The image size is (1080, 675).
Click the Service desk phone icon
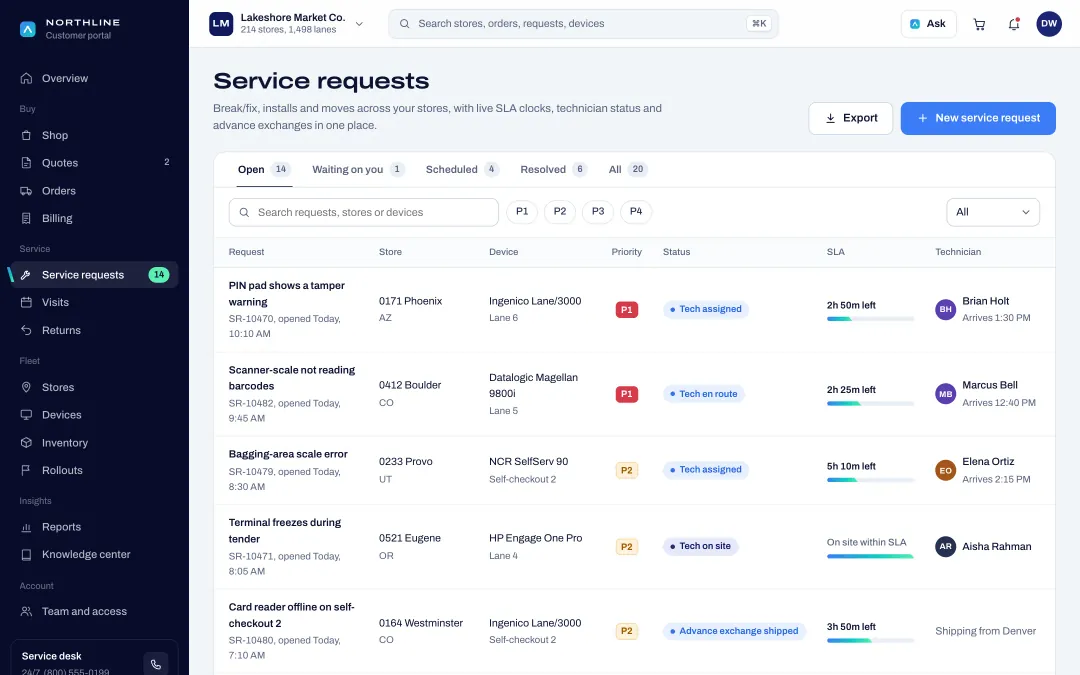tap(156, 664)
